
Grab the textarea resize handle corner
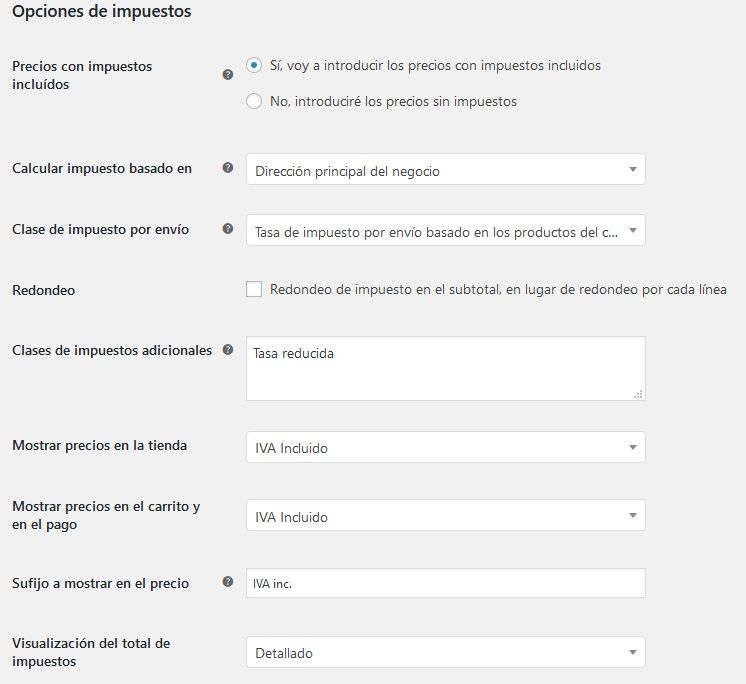point(638,394)
